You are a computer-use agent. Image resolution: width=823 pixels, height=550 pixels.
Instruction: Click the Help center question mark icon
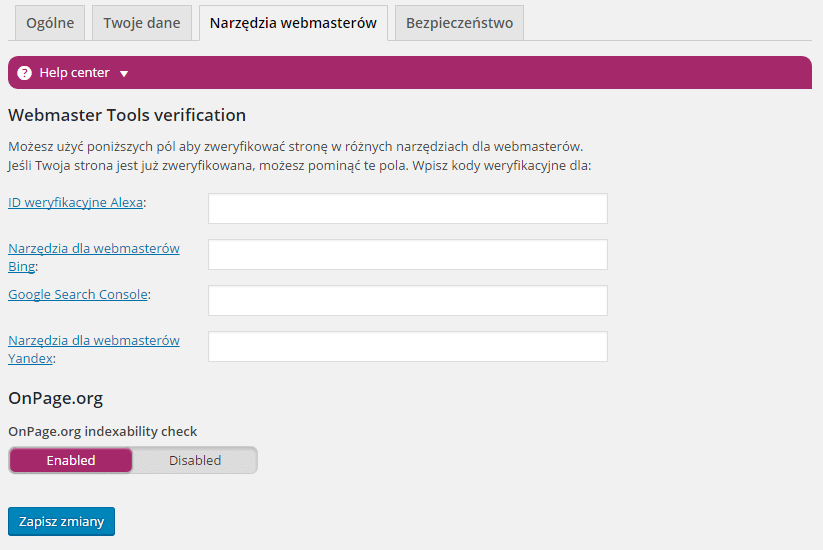[25, 73]
